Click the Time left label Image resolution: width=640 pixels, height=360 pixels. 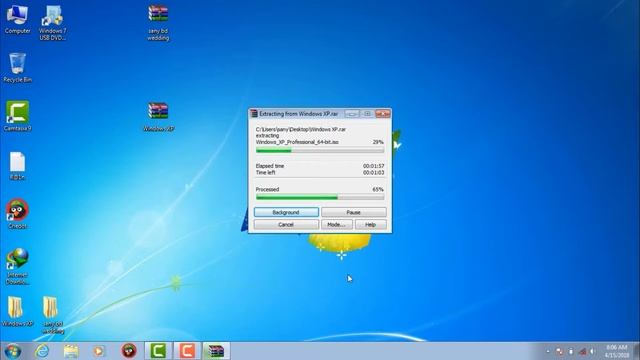pyautogui.click(x=265, y=173)
